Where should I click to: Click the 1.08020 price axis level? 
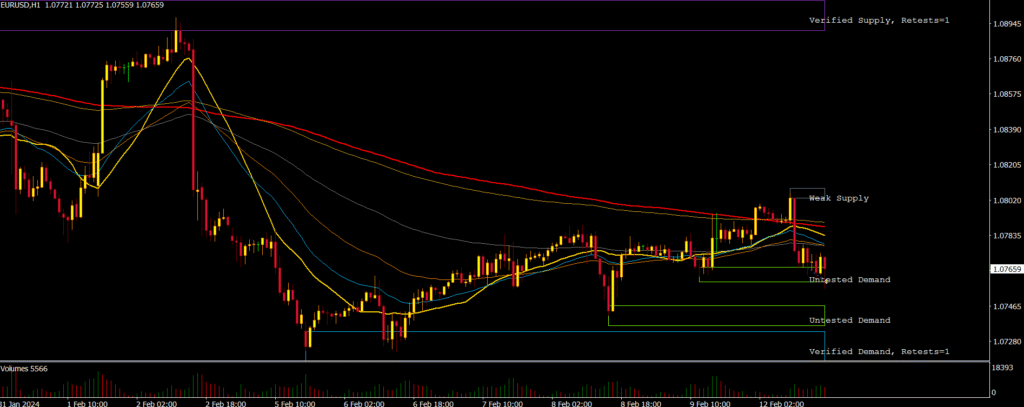[1004, 200]
